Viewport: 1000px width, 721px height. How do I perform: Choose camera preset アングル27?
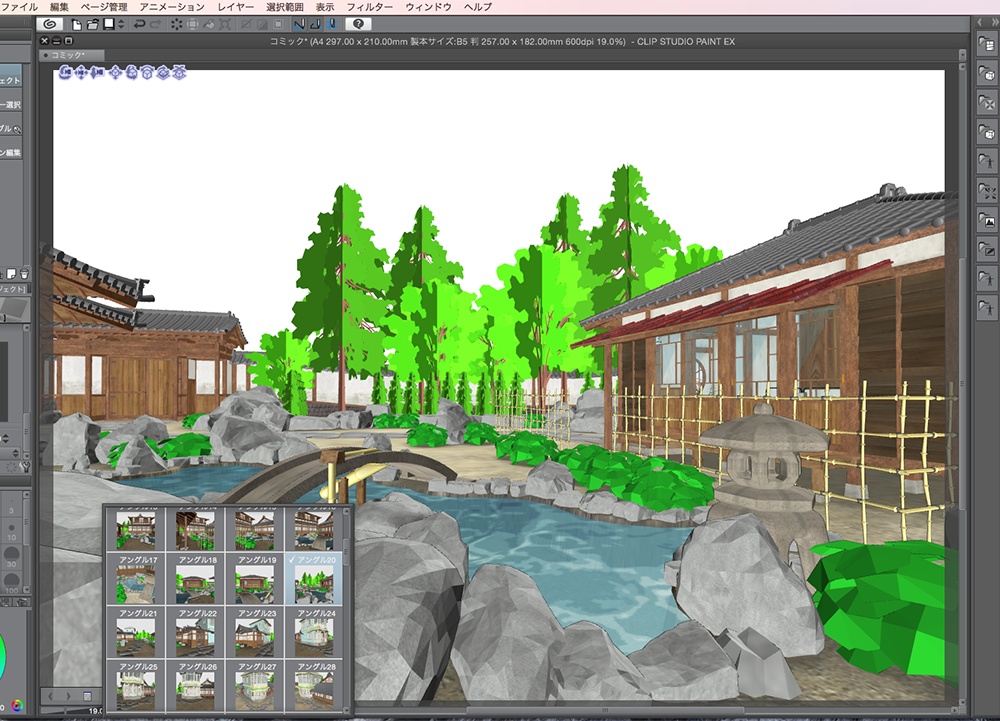(x=254, y=686)
